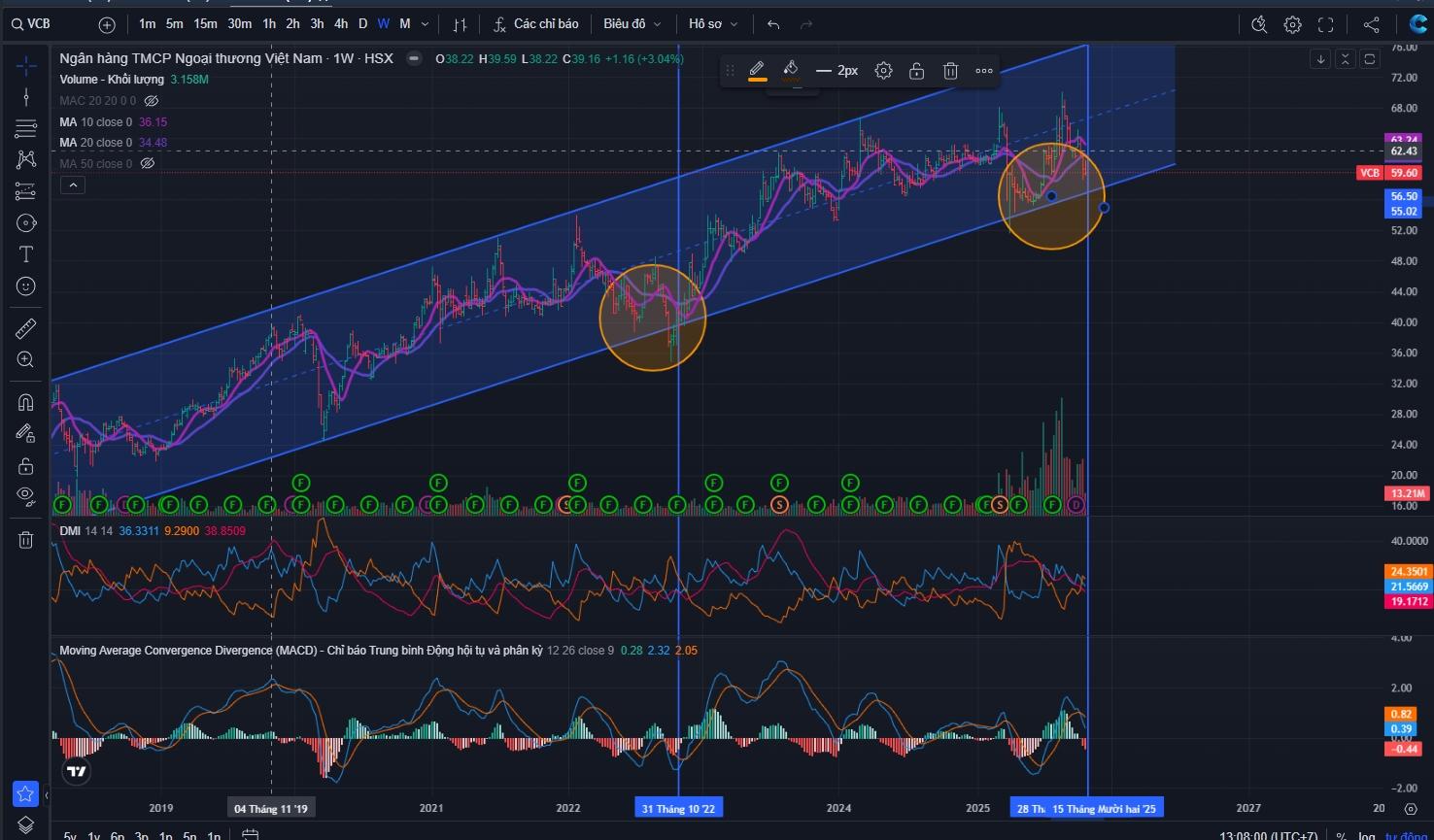Remove drawings with the sidebar trash icon
The height and width of the screenshot is (840, 1434).
point(26,540)
